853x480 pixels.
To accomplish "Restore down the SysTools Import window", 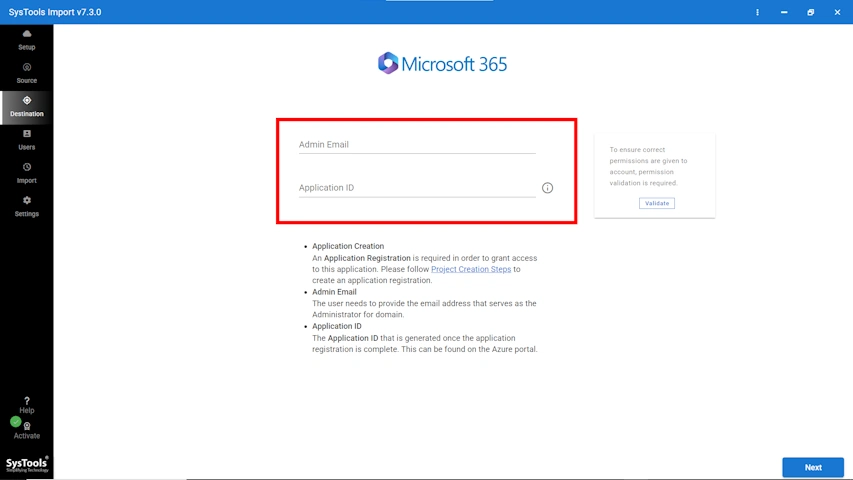I will tap(811, 12).
